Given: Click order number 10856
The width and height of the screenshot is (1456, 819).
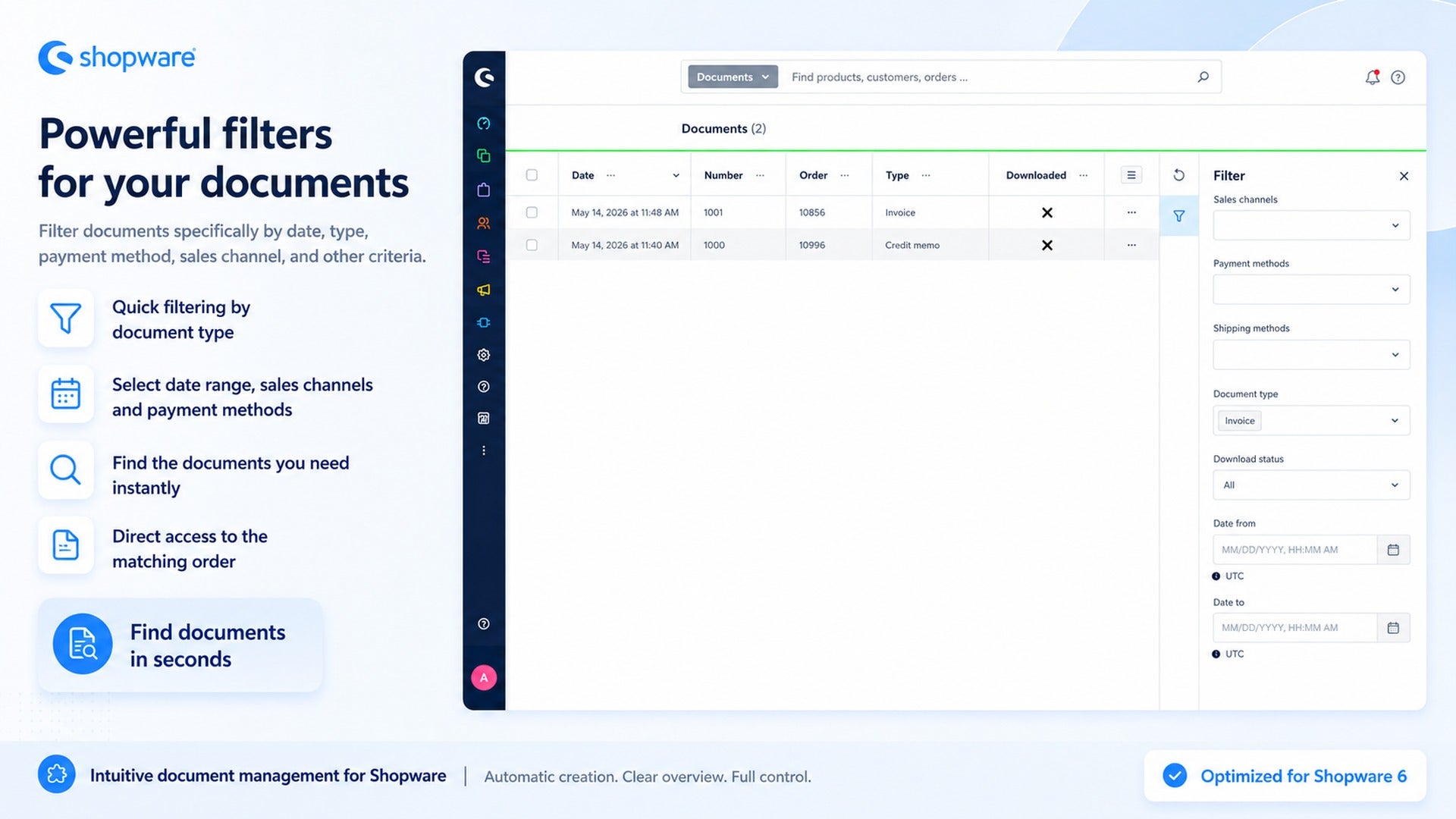Looking at the screenshot, I should click(x=811, y=212).
